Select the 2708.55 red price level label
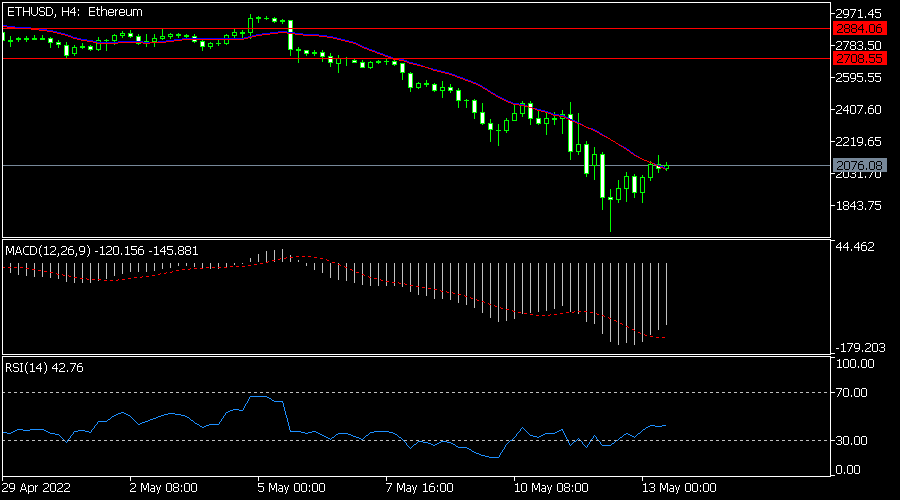The height and width of the screenshot is (500, 900). (x=859, y=59)
